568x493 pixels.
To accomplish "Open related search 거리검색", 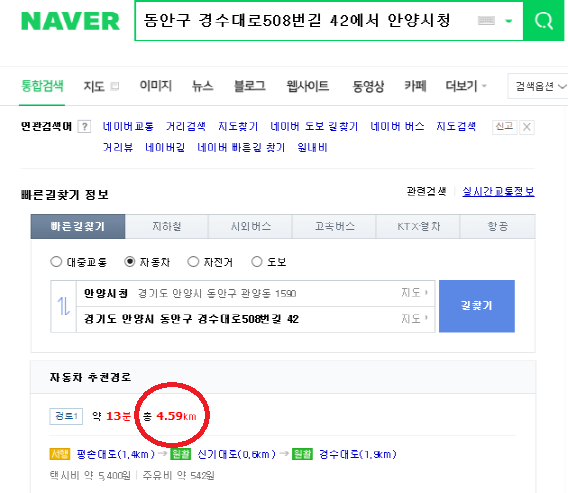I will [x=186, y=126].
